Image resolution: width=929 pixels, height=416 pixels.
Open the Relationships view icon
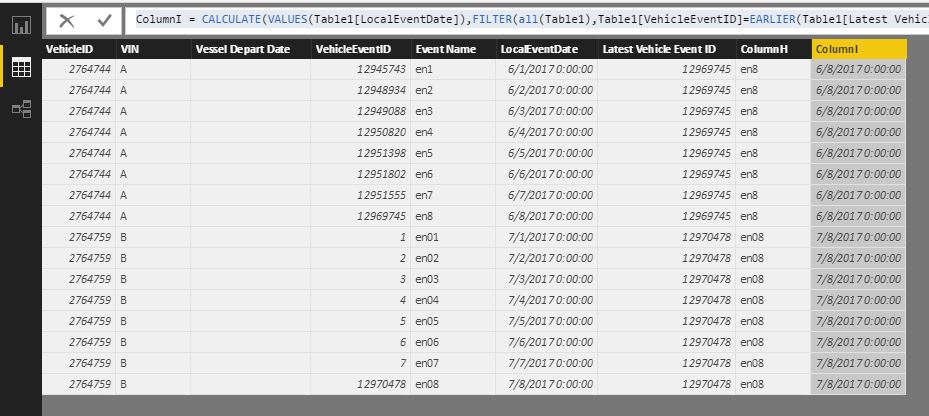[x=21, y=109]
